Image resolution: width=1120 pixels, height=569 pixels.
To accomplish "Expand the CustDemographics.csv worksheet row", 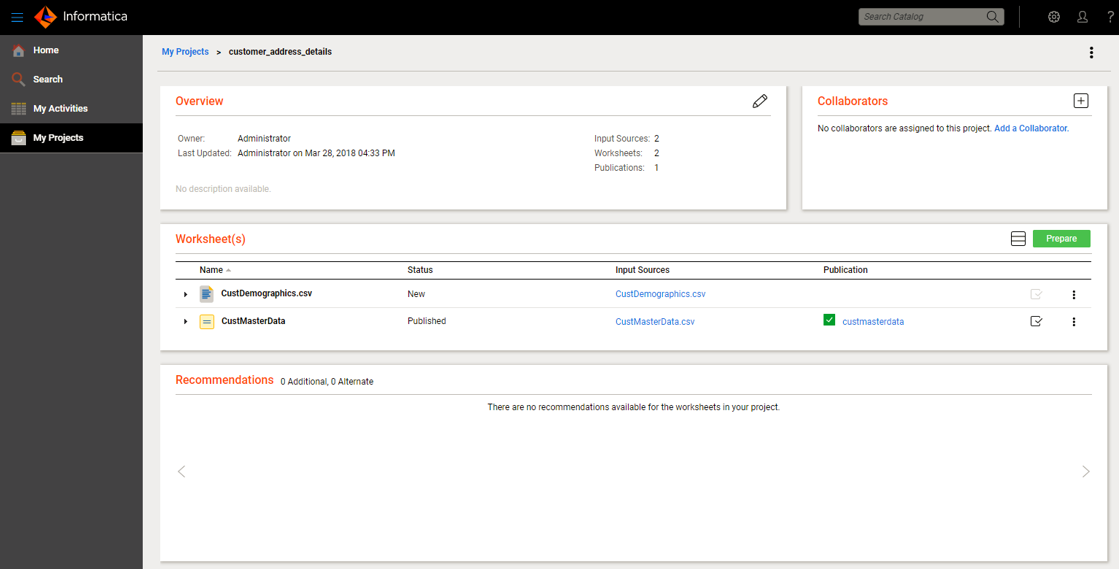I will tap(186, 294).
